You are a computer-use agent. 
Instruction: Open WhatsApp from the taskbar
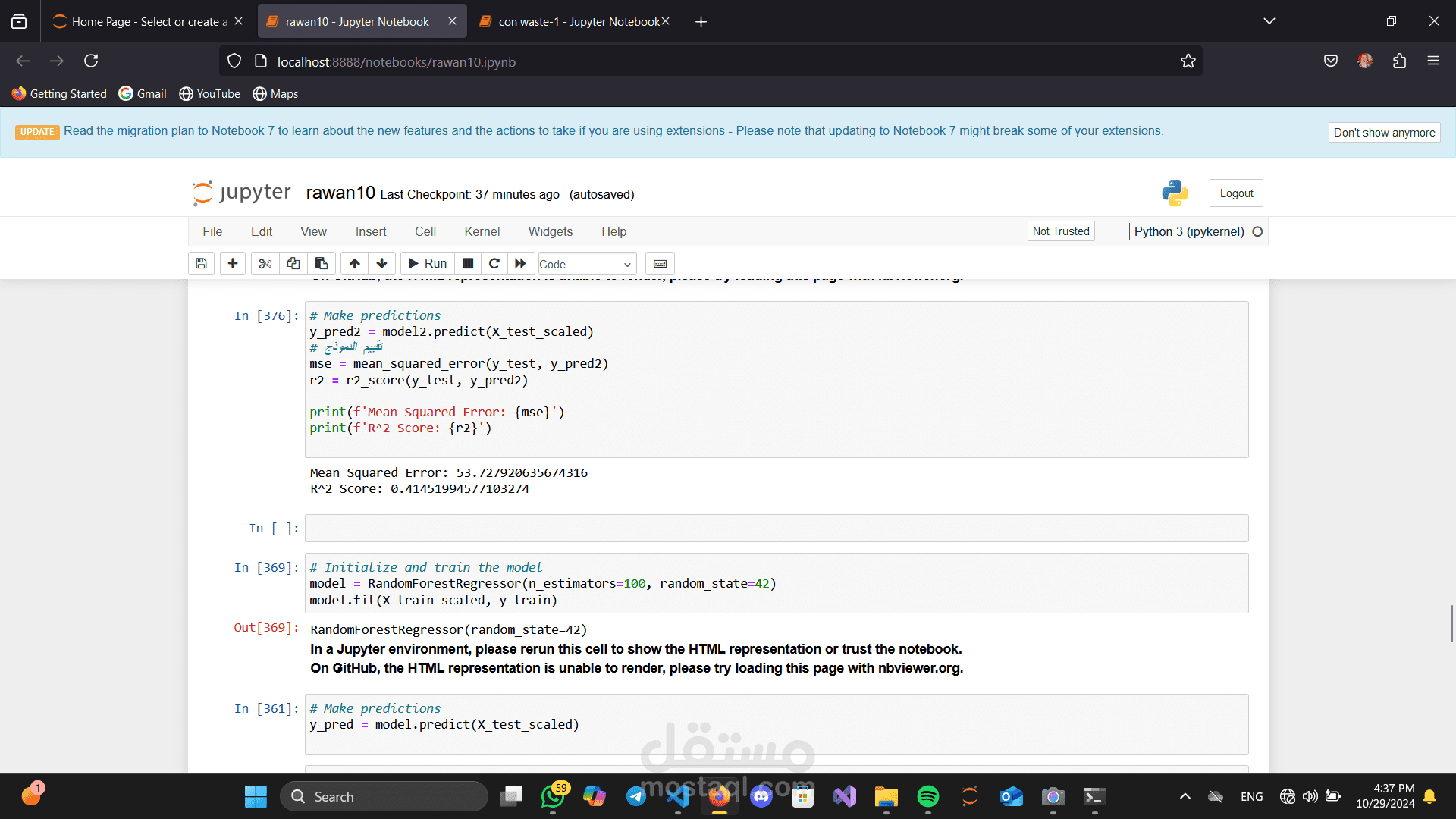(x=554, y=796)
